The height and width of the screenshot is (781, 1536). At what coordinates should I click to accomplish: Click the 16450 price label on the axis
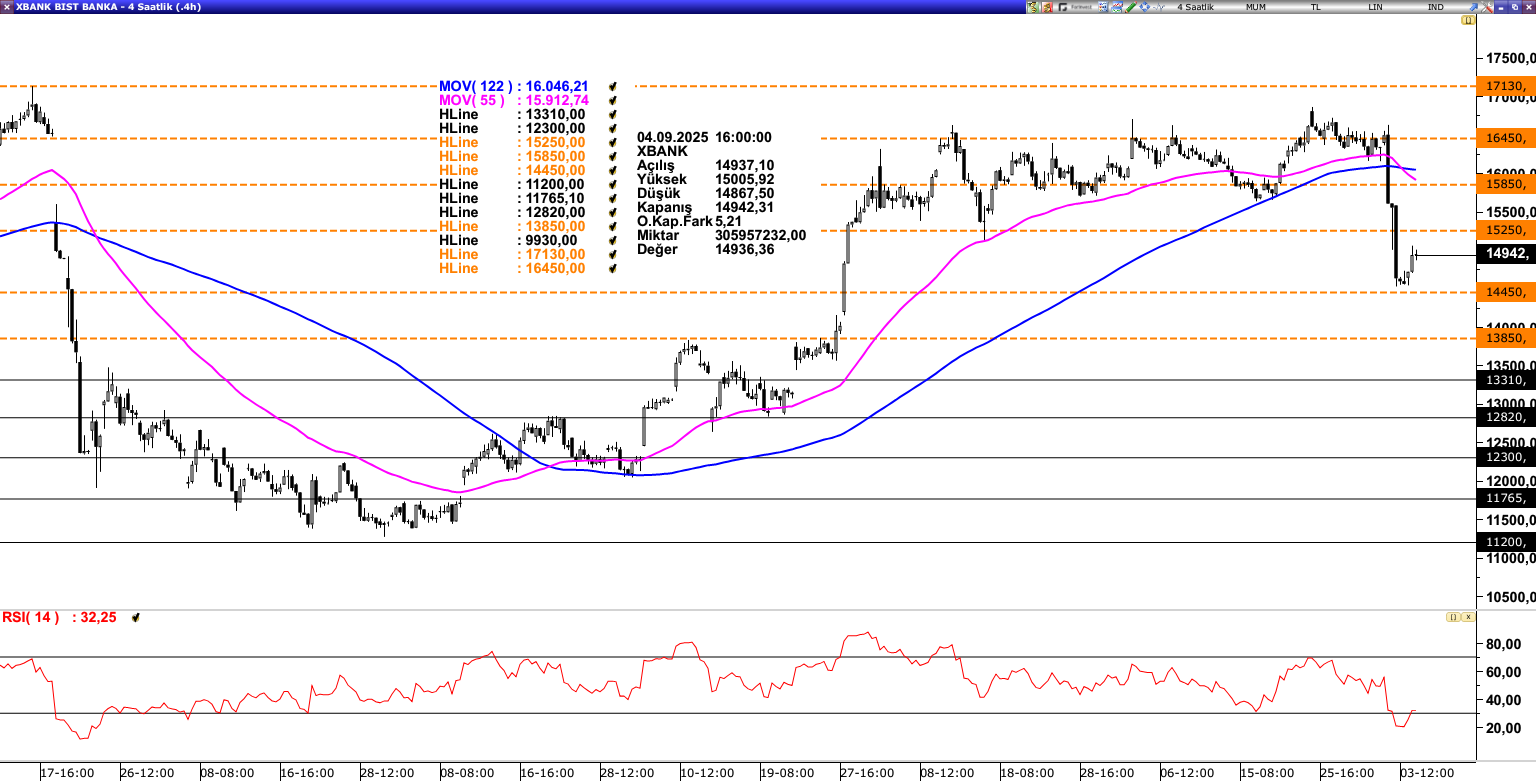click(1505, 138)
